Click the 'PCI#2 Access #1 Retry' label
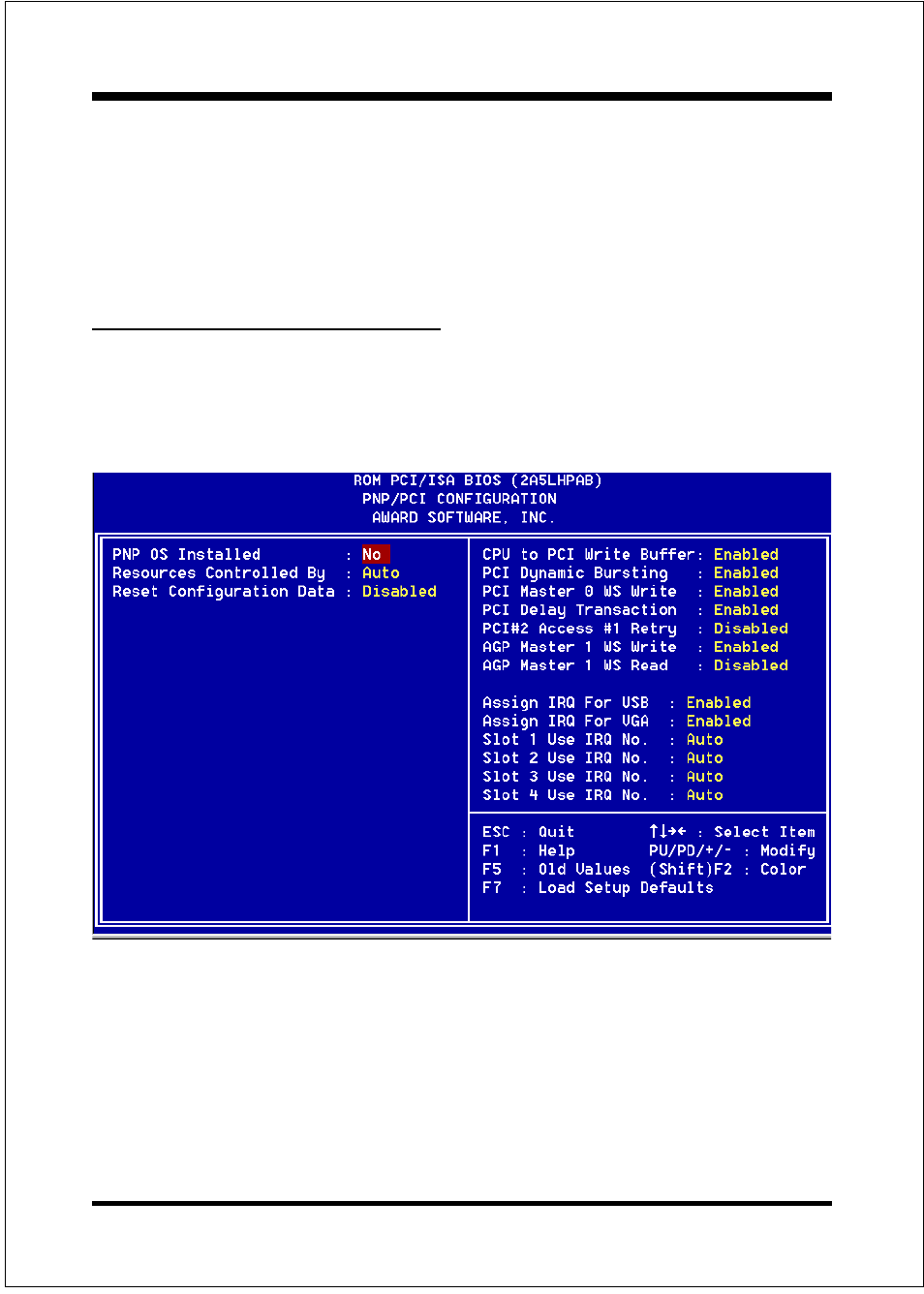 click(x=579, y=628)
